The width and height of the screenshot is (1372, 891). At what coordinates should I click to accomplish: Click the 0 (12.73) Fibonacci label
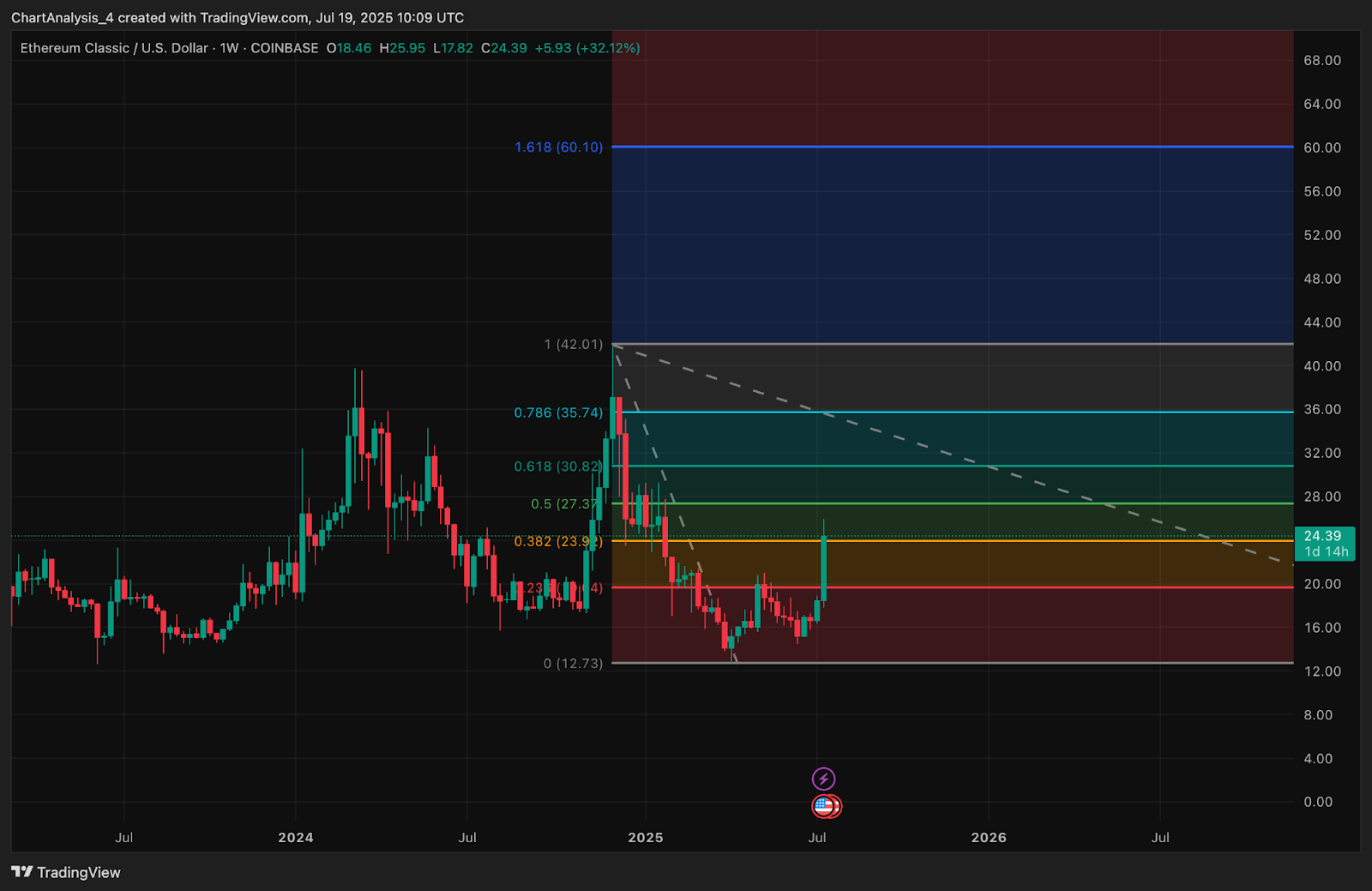point(573,663)
